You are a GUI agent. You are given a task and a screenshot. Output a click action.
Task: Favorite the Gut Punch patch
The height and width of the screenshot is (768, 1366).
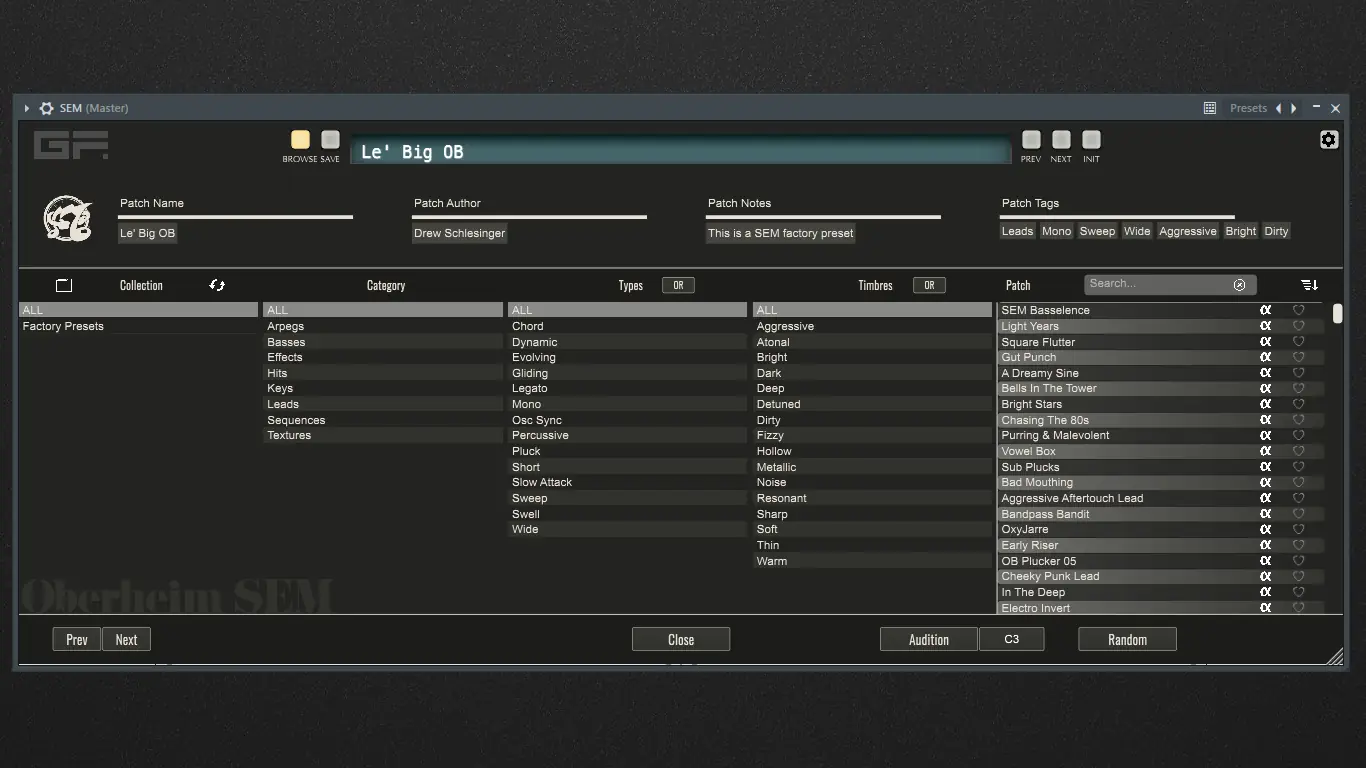1299,357
